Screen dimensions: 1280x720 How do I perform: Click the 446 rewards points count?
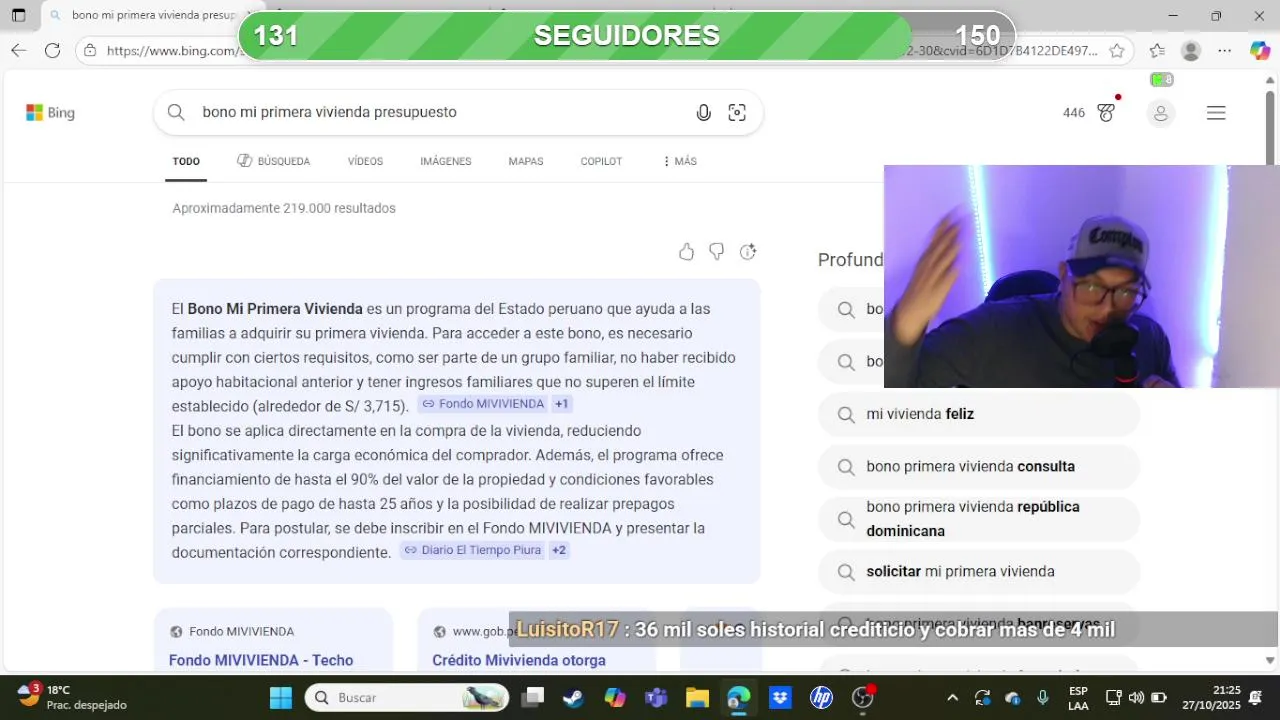(x=1074, y=113)
